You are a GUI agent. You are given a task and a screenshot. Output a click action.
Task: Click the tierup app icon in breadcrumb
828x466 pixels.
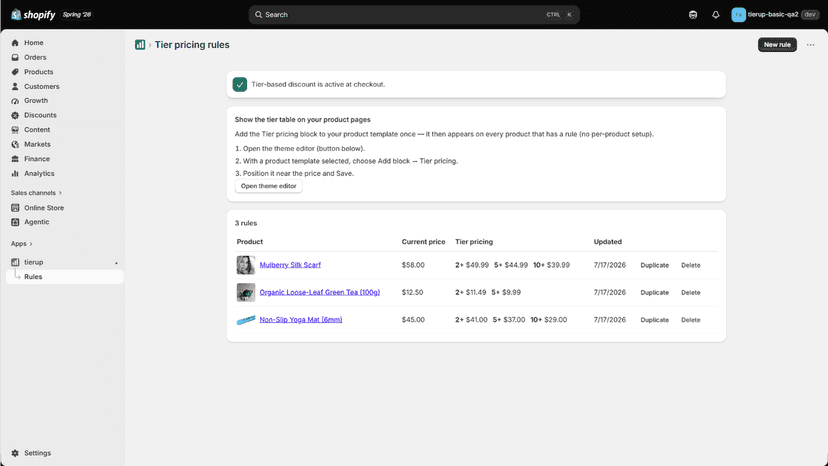click(140, 45)
